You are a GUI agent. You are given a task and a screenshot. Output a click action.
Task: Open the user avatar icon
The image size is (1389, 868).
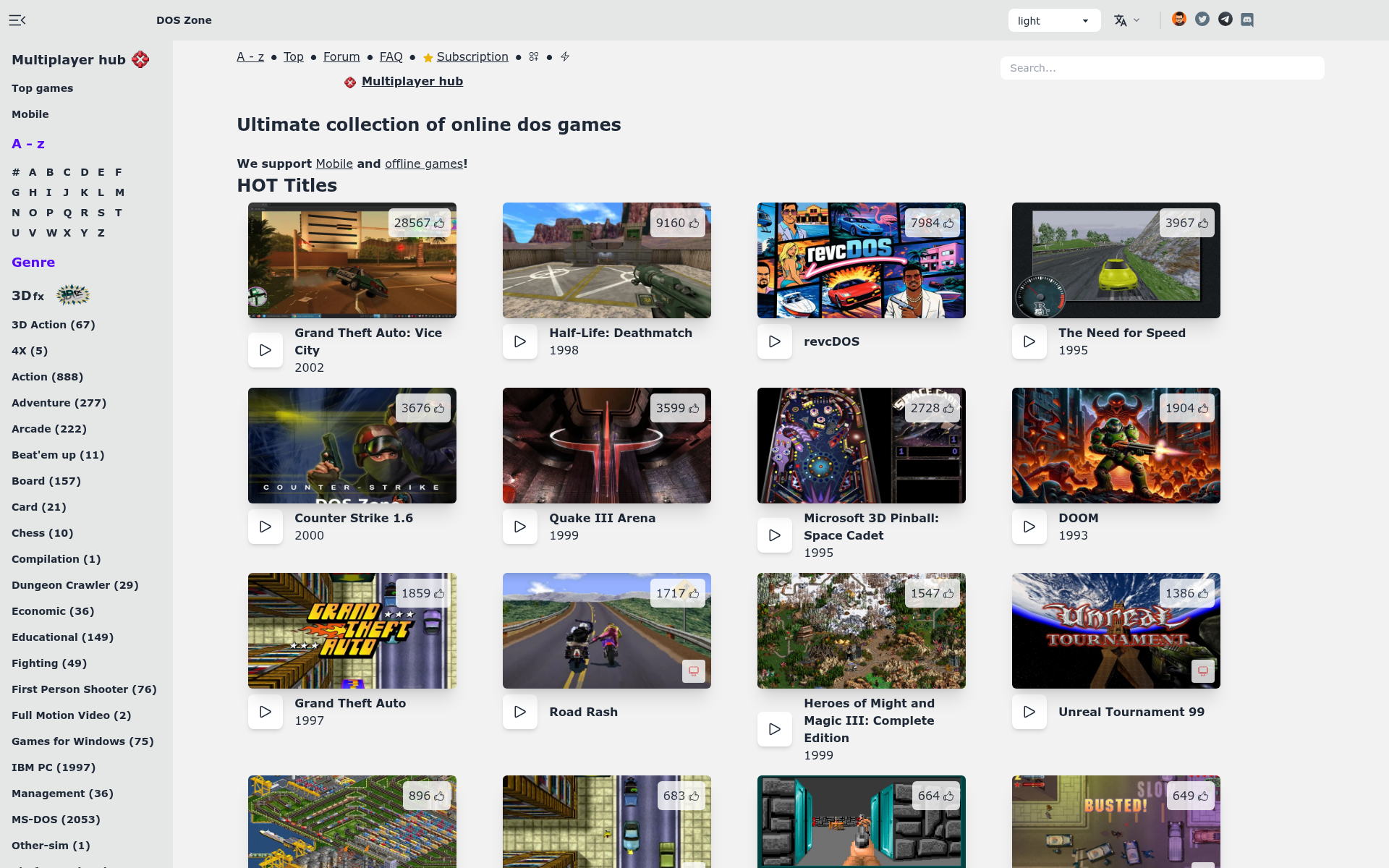point(1179,20)
